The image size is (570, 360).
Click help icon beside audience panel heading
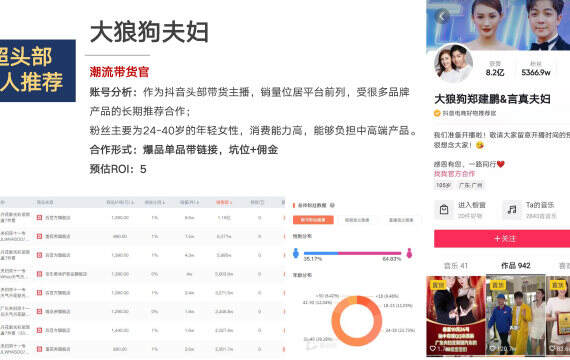[332, 205]
